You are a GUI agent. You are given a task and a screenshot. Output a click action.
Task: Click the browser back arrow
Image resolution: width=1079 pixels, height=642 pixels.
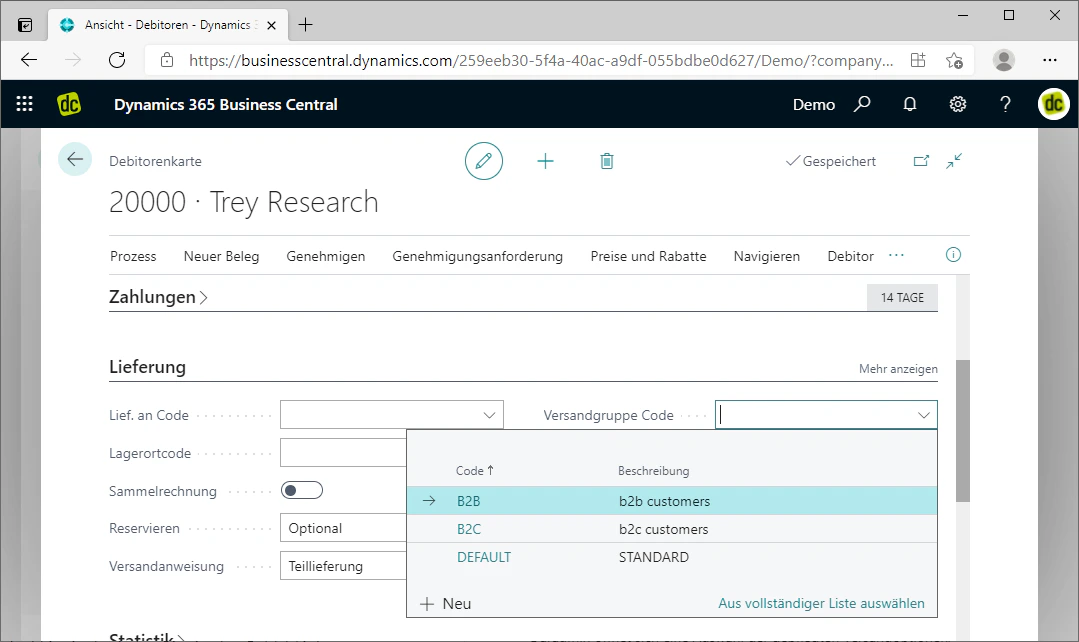pyautogui.click(x=29, y=60)
